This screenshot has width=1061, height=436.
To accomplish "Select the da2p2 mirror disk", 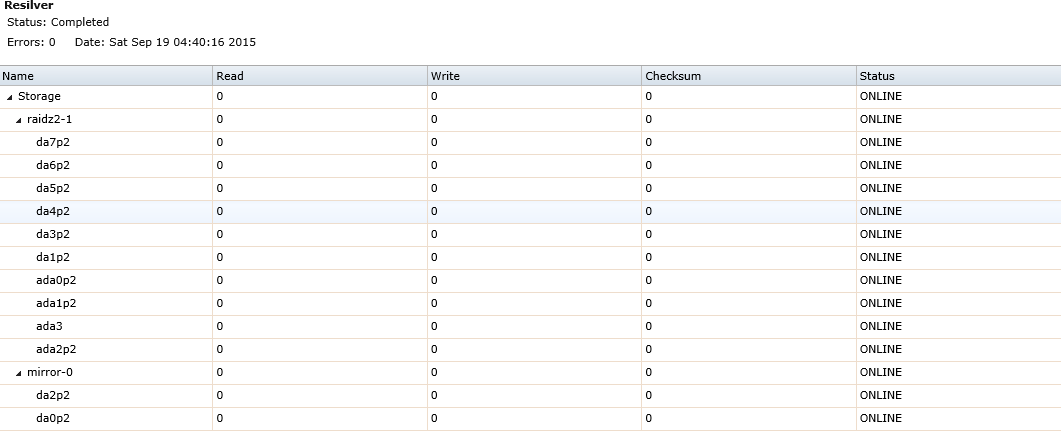I will [53, 395].
